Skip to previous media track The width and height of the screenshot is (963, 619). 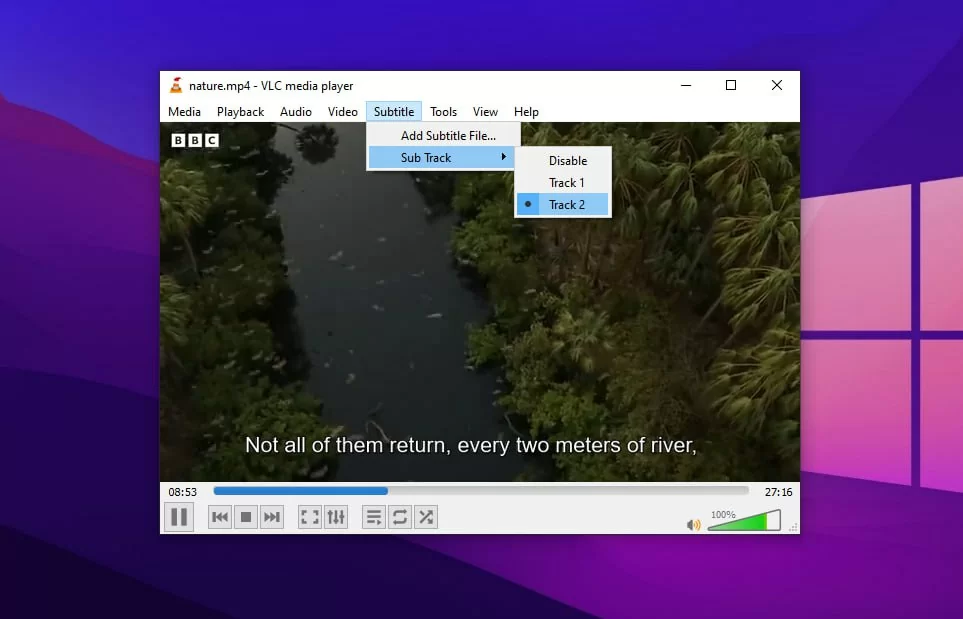(220, 517)
